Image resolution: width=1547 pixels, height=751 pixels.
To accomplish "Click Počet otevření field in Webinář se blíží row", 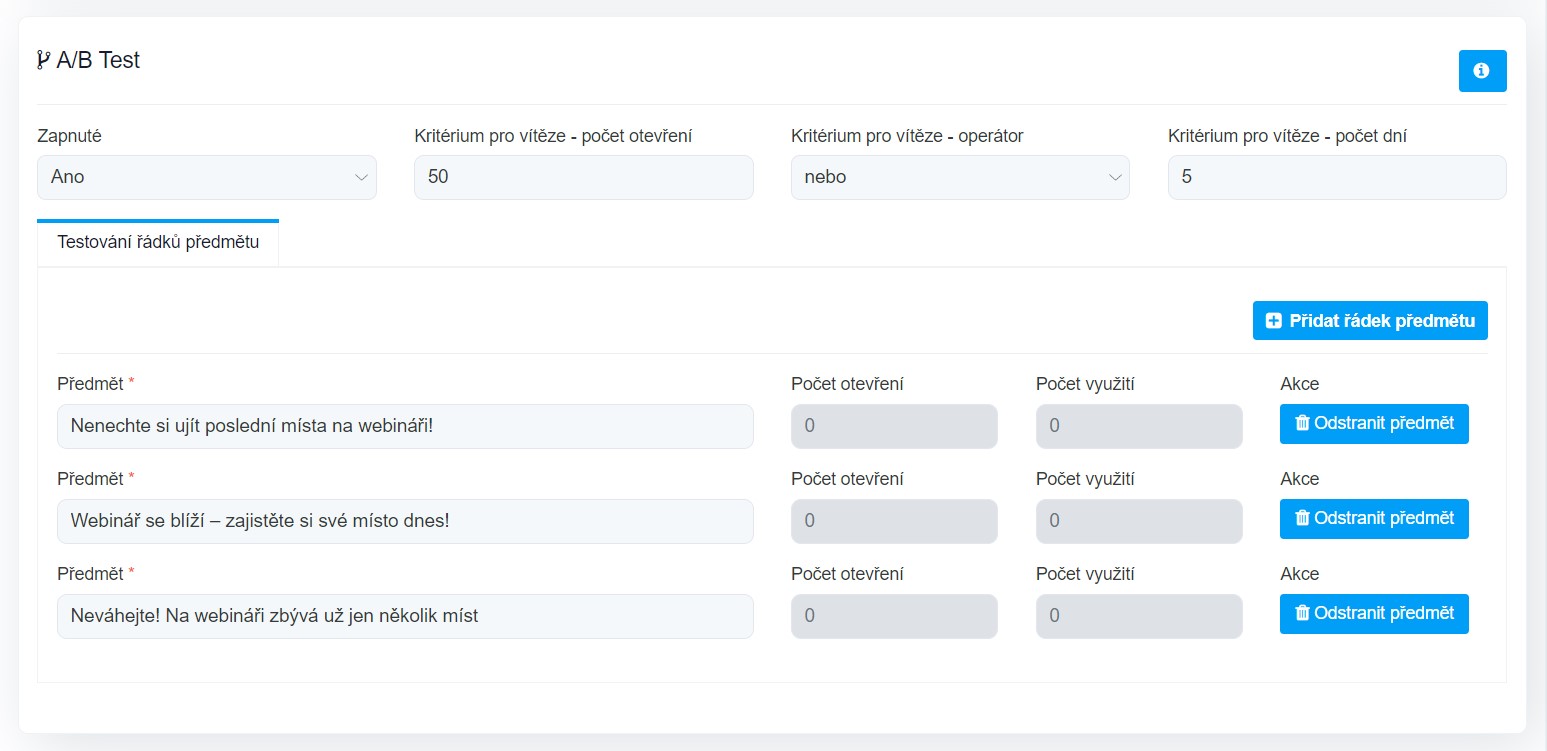I will click(x=894, y=521).
